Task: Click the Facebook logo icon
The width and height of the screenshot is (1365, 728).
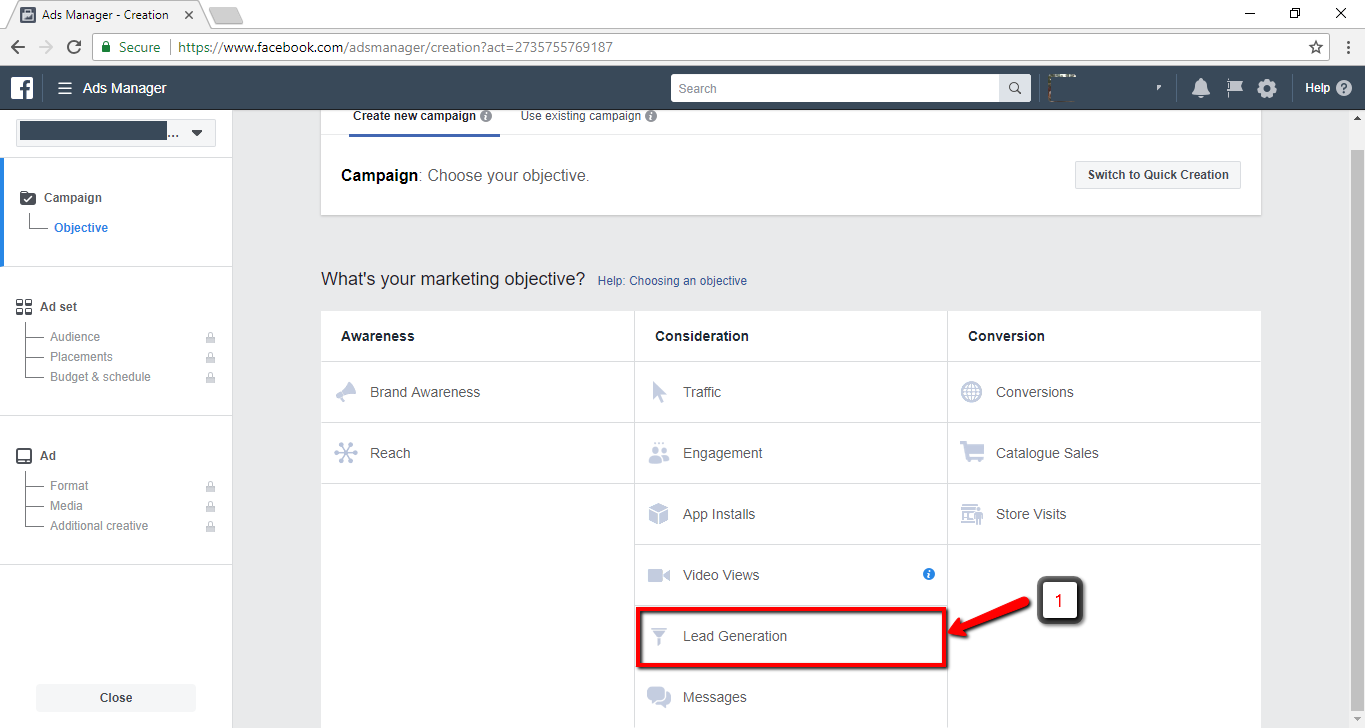Action: (22, 88)
